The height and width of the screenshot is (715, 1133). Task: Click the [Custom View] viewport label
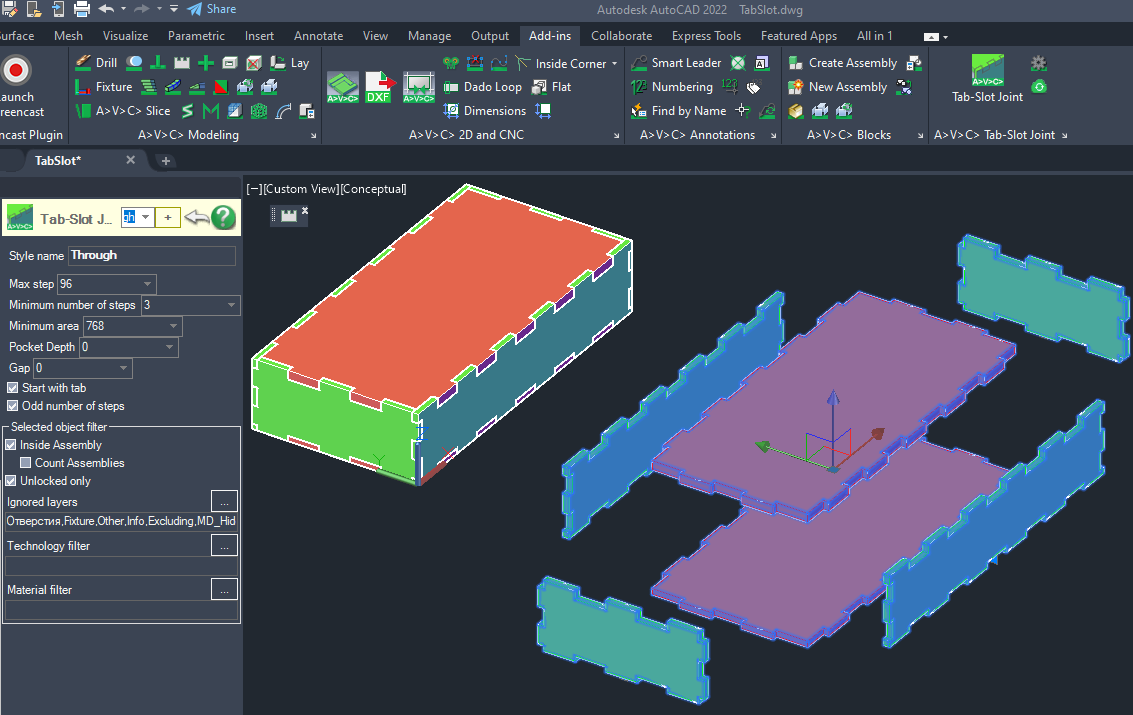pyautogui.click(x=300, y=189)
